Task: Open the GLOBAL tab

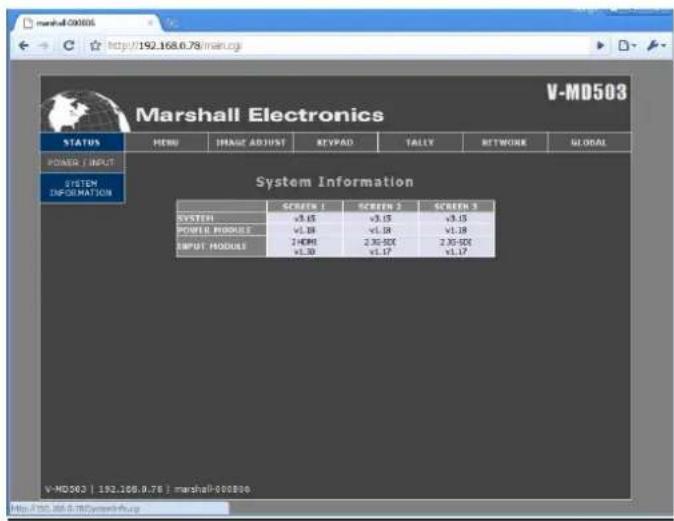Action: (x=589, y=142)
